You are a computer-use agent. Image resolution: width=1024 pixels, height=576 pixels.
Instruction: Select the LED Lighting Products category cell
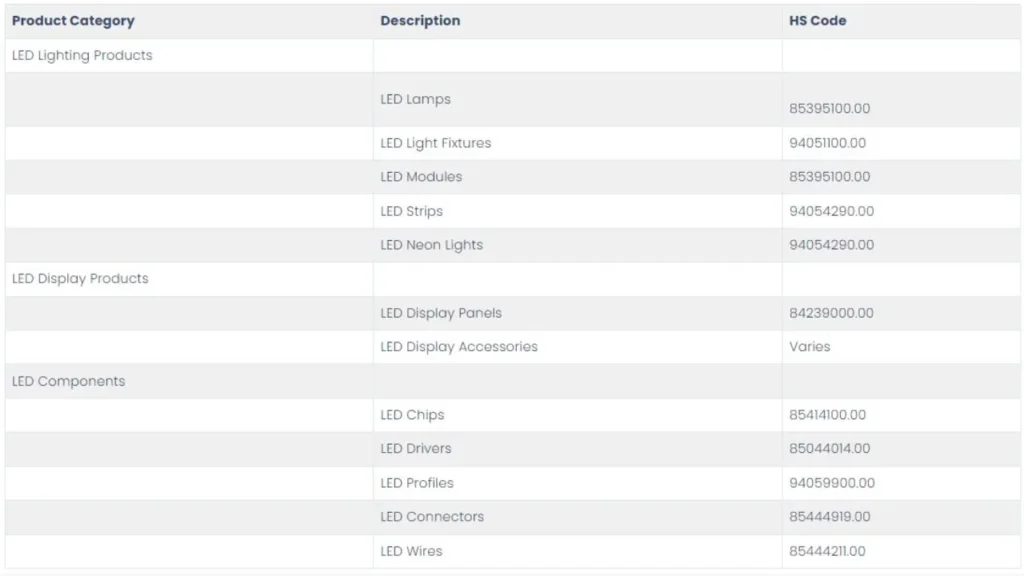(82, 56)
